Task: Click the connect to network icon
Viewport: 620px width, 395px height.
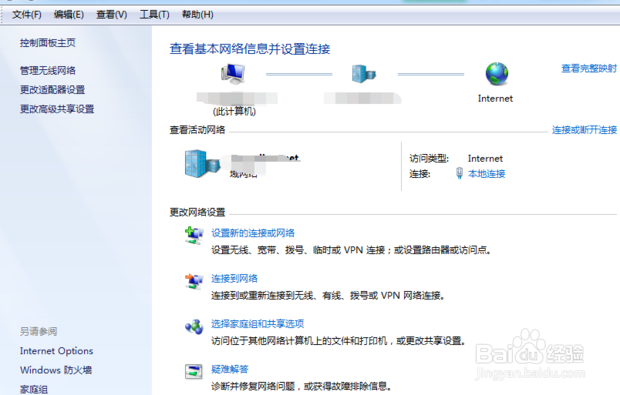Action: (194, 281)
